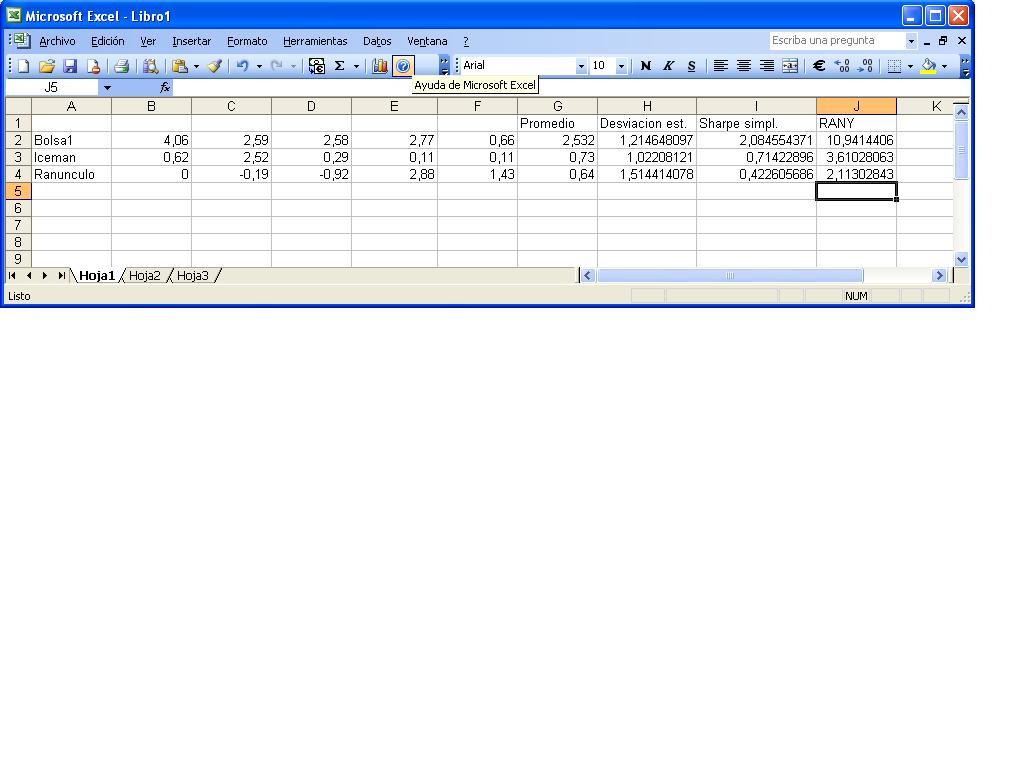Image resolution: width=1024 pixels, height=768 pixels.
Task: Open the Herramientas menu
Action: (x=315, y=41)
